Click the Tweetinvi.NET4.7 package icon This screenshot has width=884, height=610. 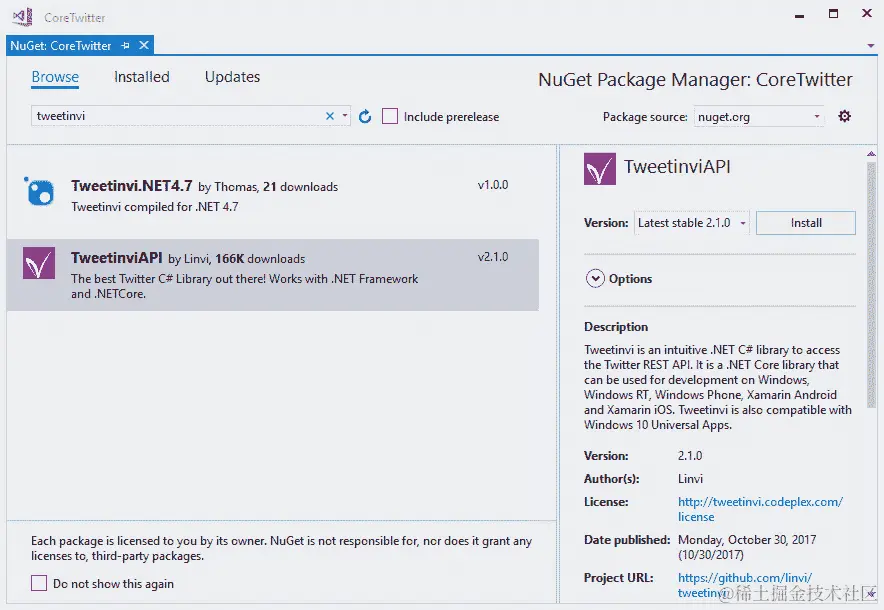(39, 192)
